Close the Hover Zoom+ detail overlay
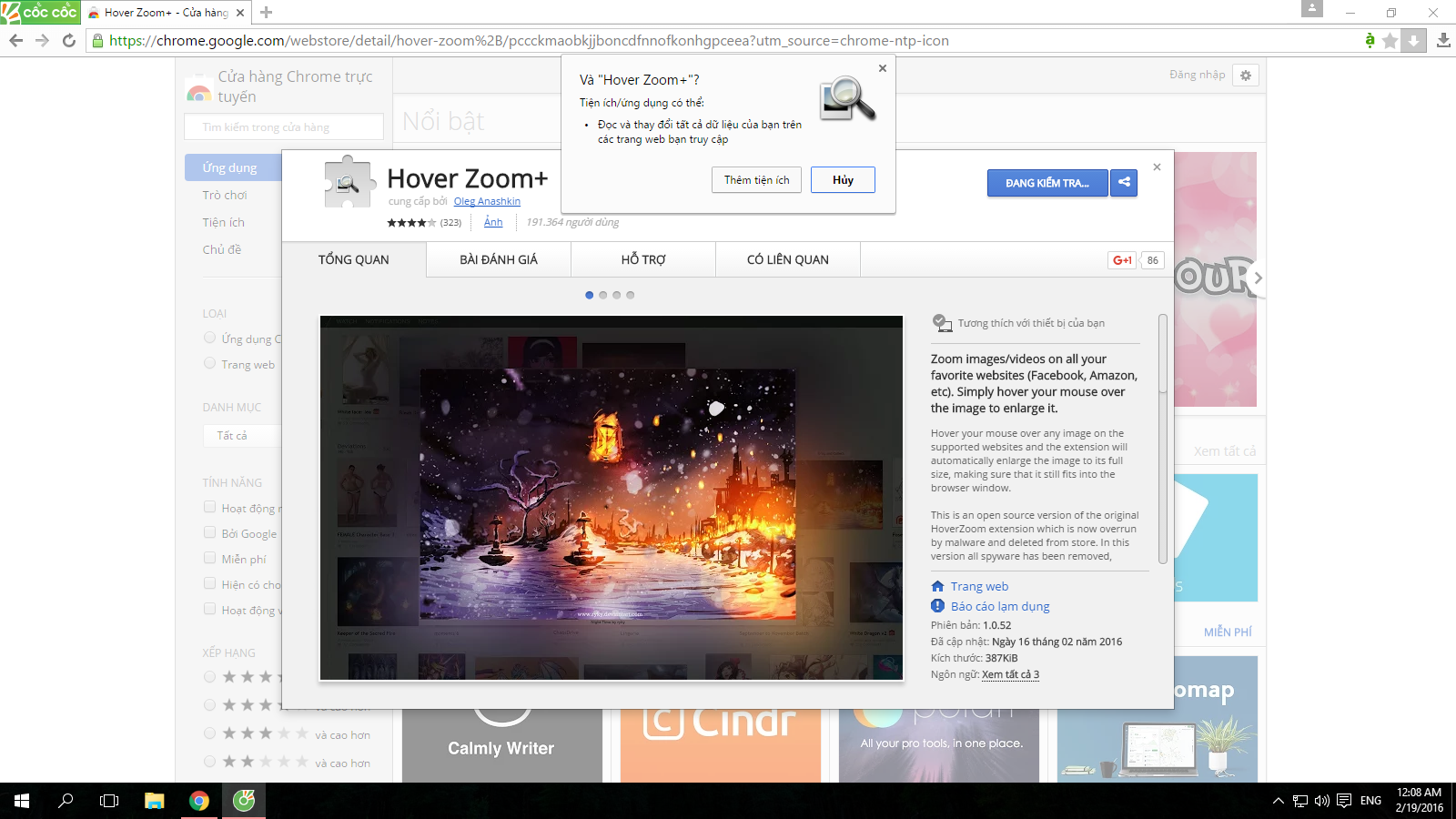This screenshot has width=1456, height=819. click(x=1157, y=167)
